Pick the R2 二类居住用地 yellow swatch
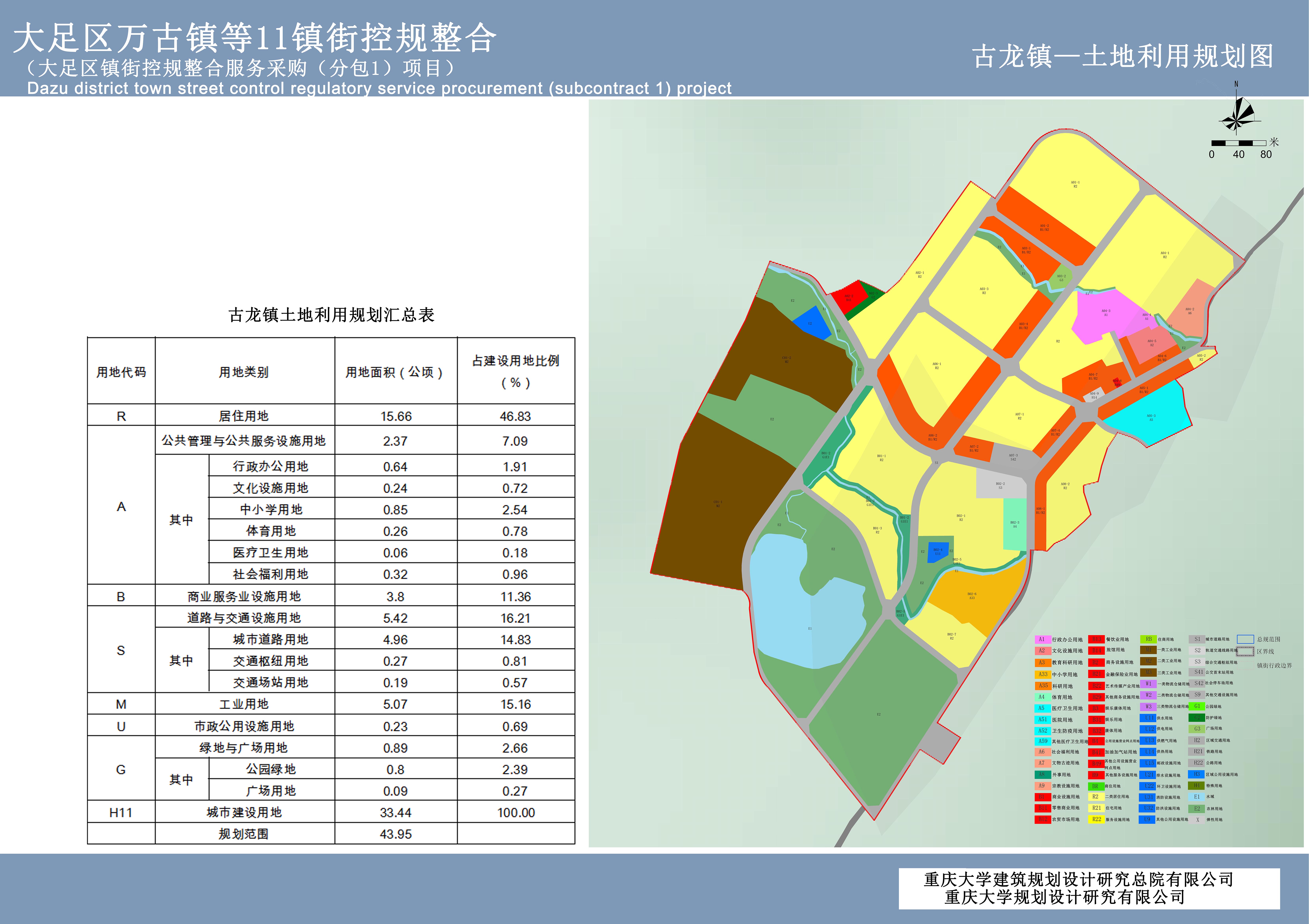 [1096, 797]
